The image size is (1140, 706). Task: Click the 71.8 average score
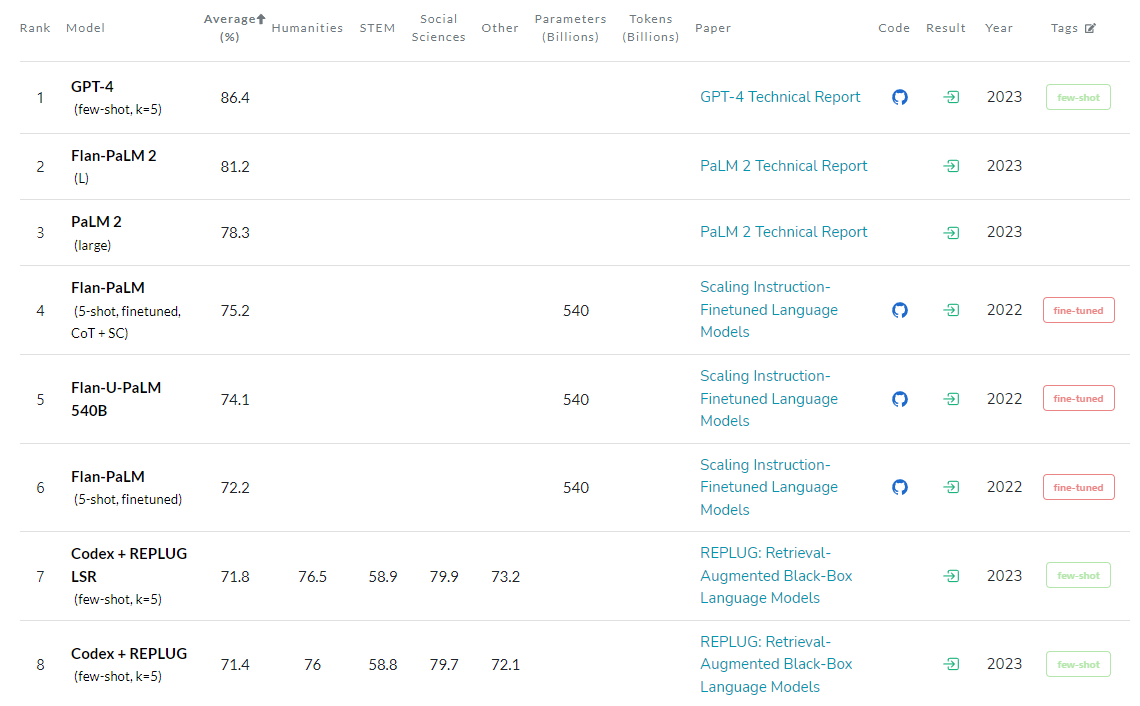coord(235,577)
